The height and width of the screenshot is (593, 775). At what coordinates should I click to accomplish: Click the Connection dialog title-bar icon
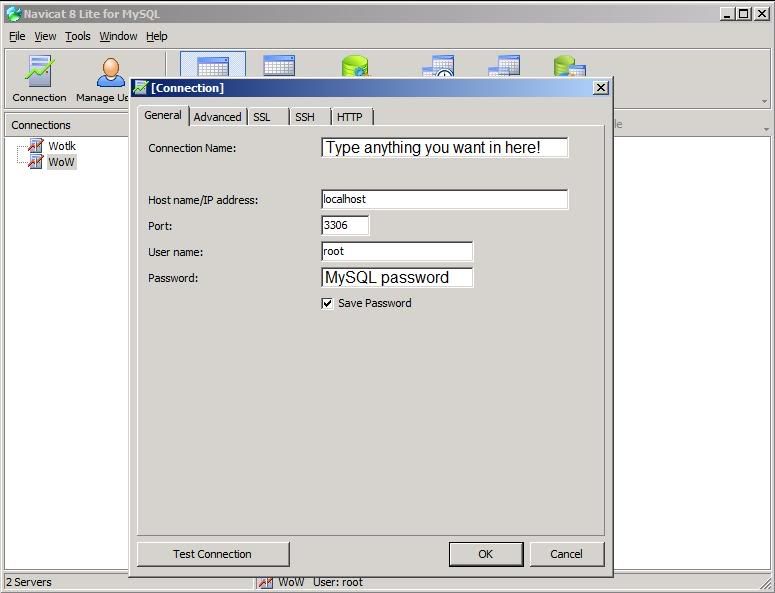click(140, 87)
